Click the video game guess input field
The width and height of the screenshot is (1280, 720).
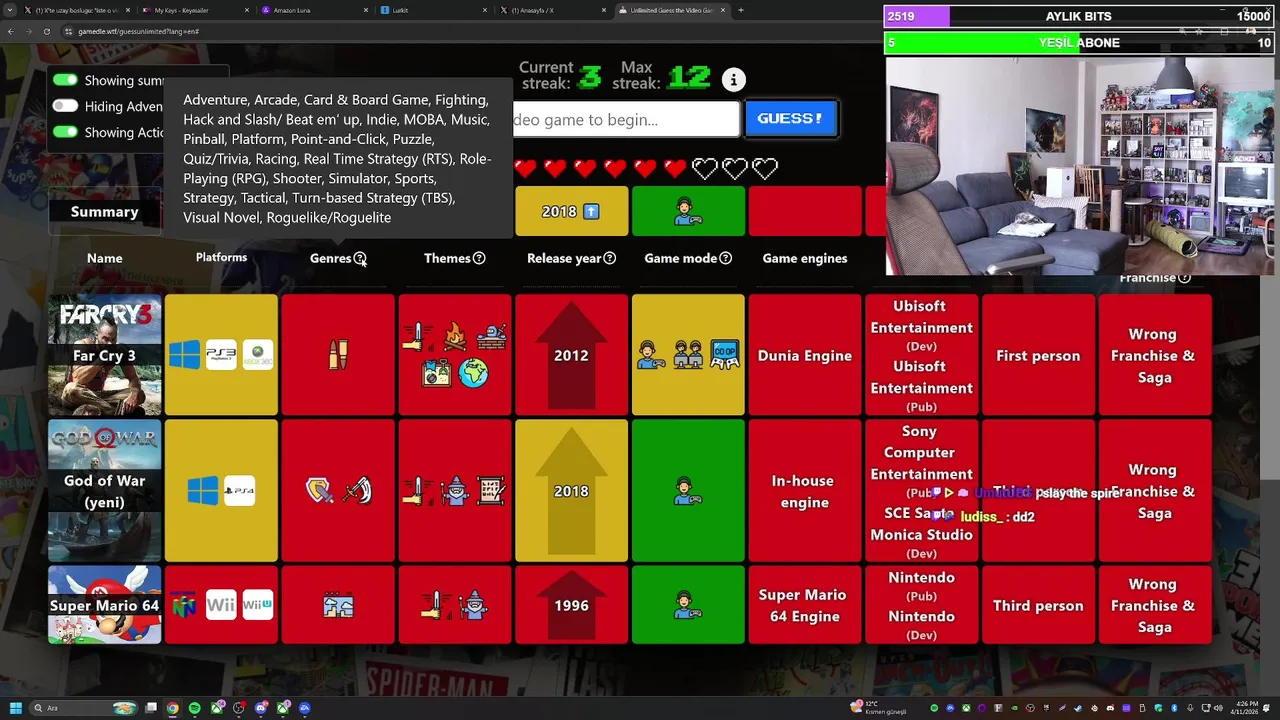coord(626,119)
